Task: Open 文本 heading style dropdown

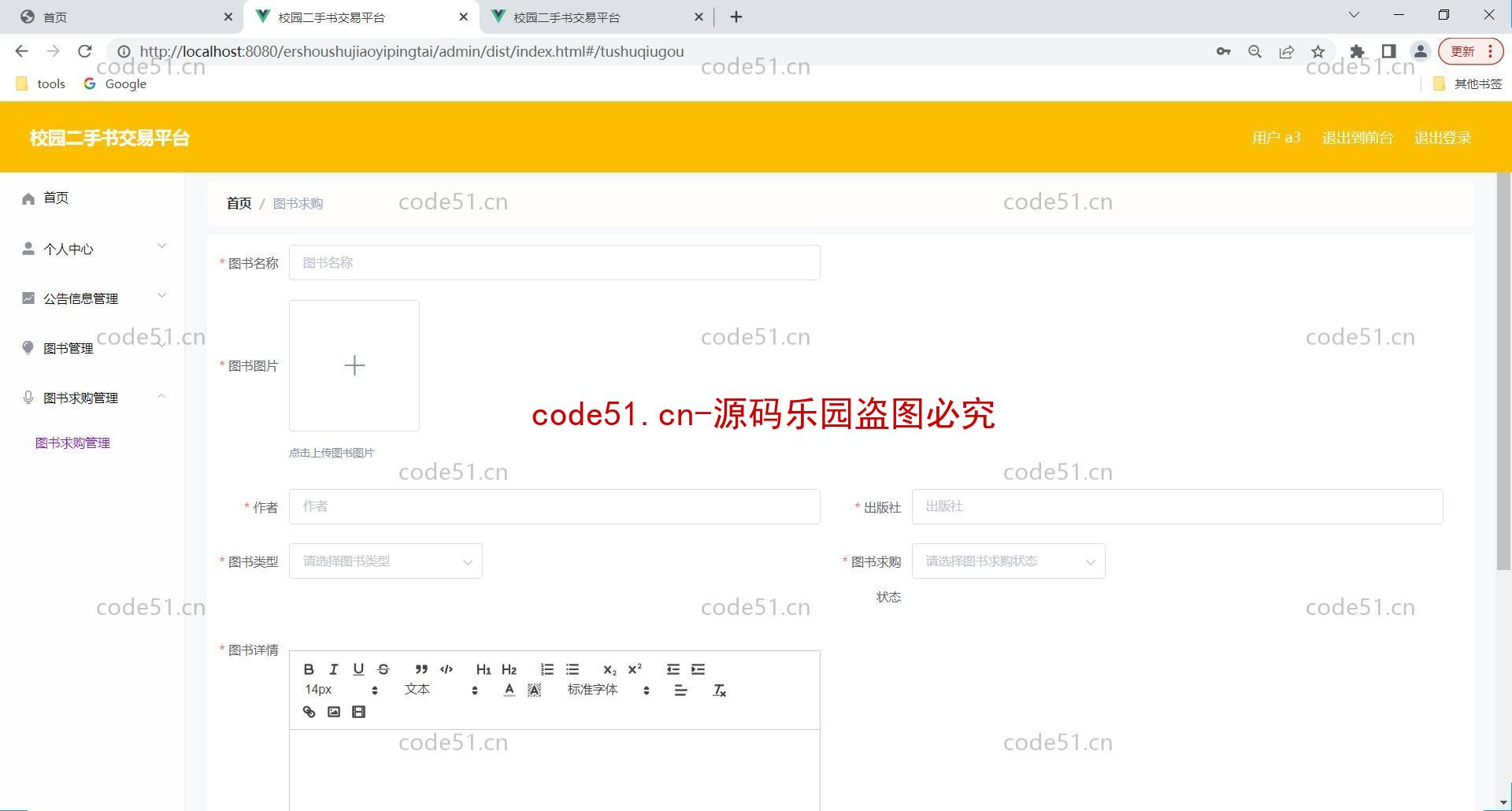Action: tap(441, 690)
